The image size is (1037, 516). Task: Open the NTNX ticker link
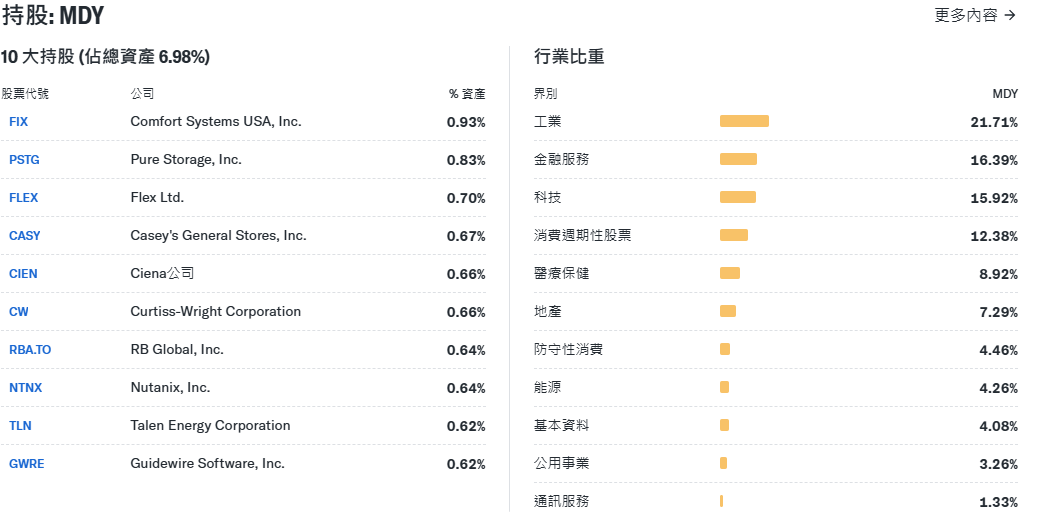(25, 388)
